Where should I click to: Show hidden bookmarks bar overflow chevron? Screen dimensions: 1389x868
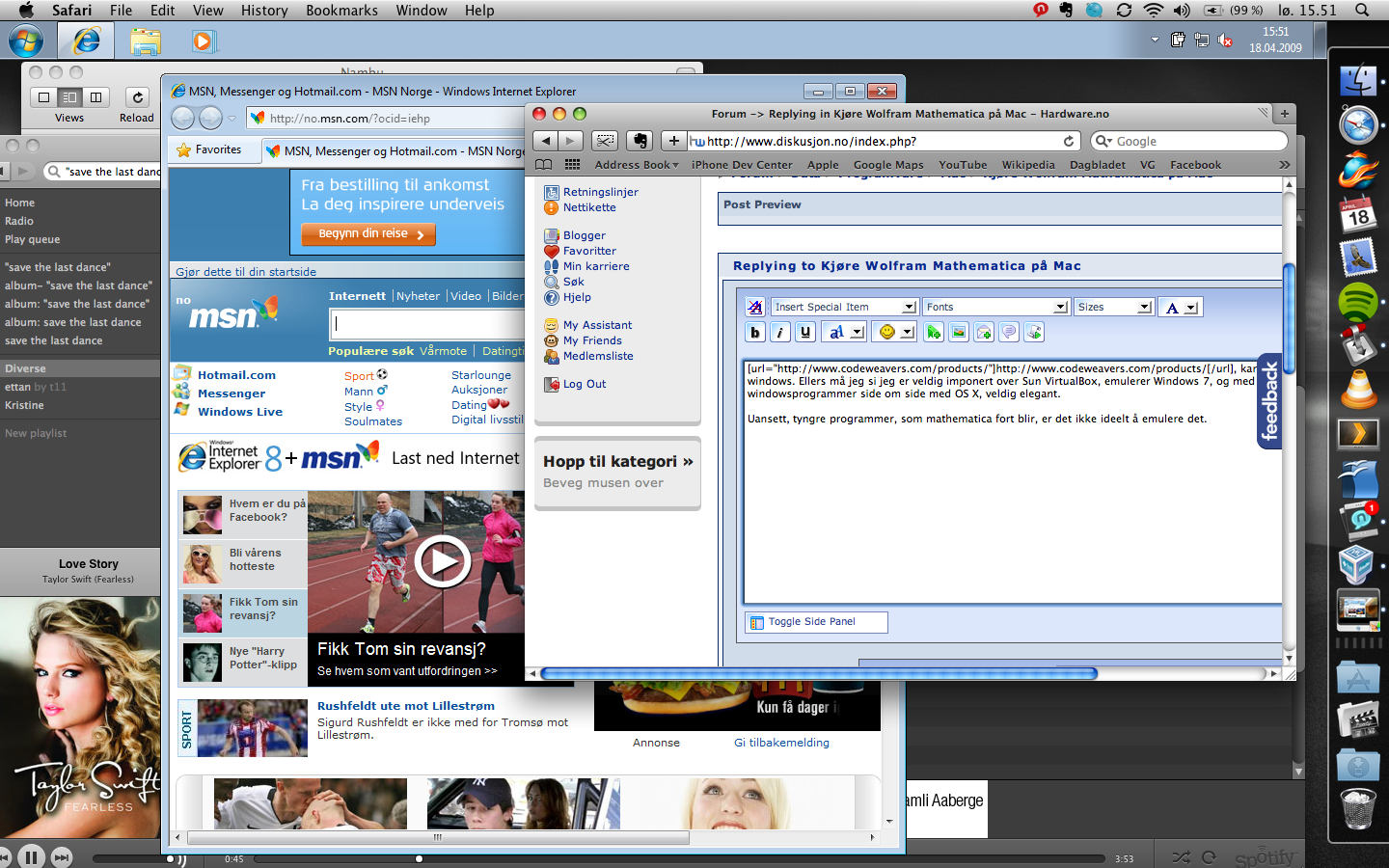[x=1284, y=165]
